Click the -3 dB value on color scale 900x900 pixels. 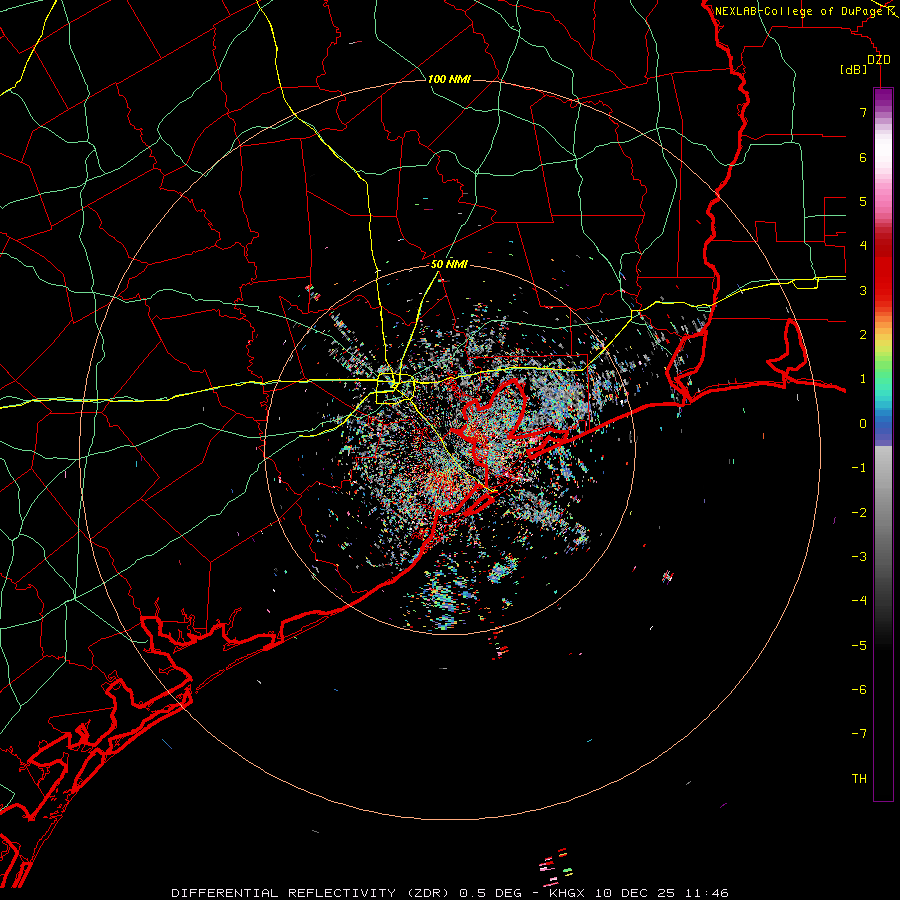859,557
